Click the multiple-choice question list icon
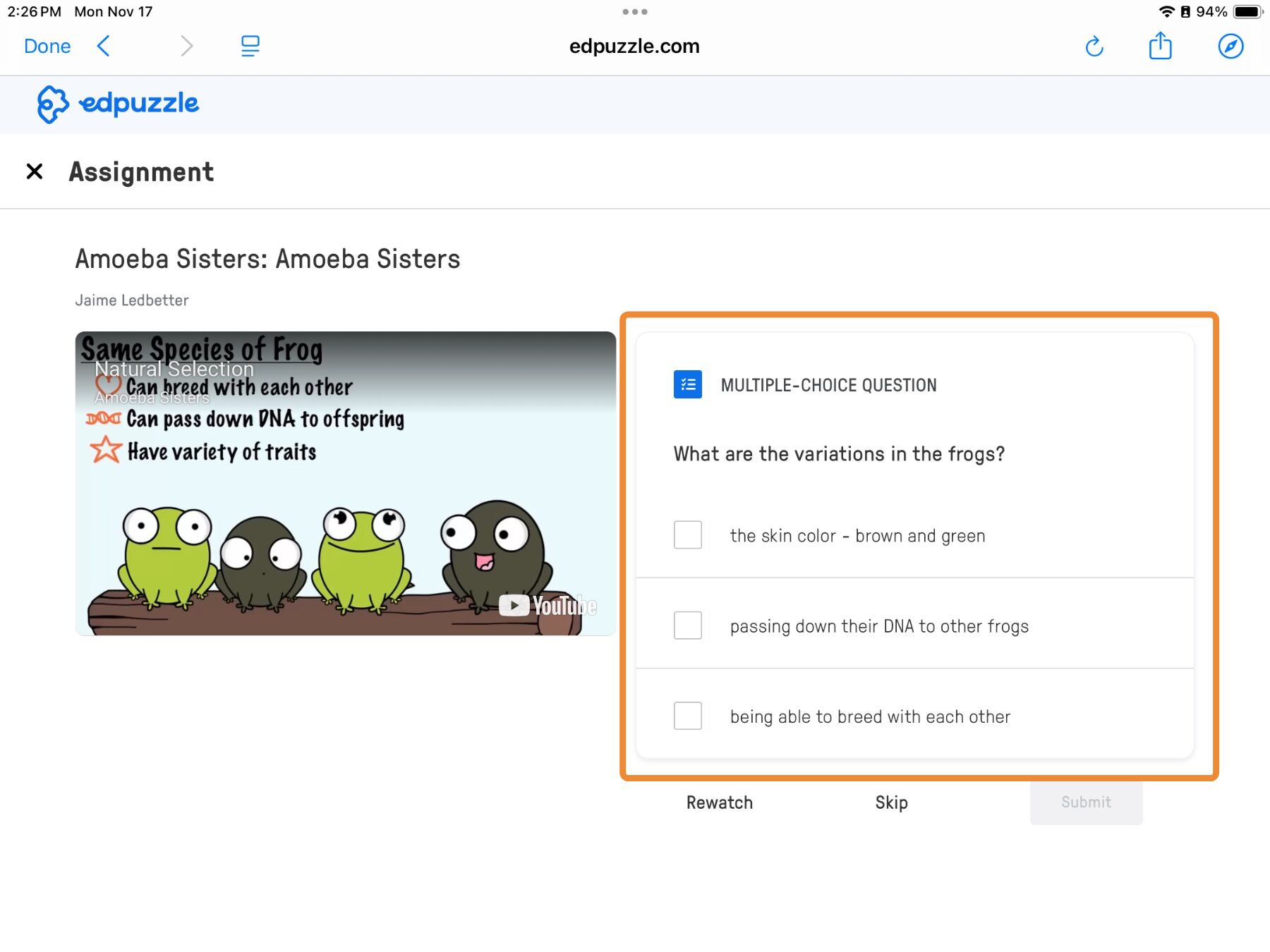 (687, 385)
